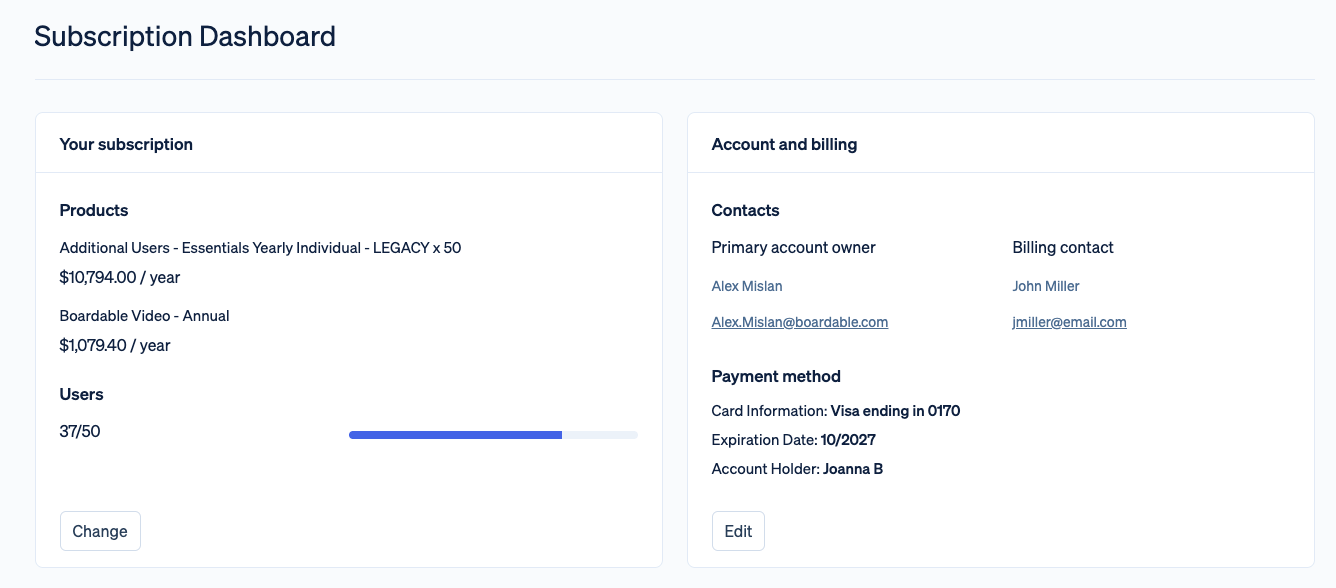Select the Products heading
Viewport: 1336px width, 588px height.
click(x=94, y=210)
